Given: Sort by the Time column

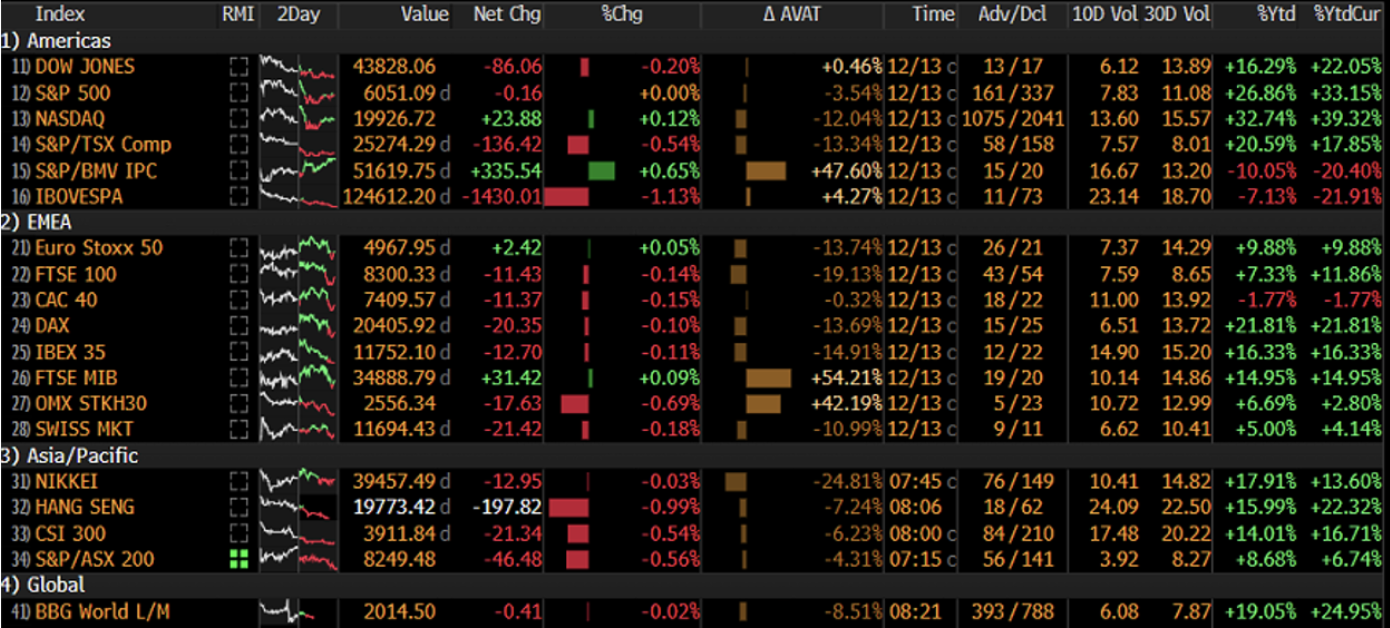Looking at the screenshot, I should (933, 14).
